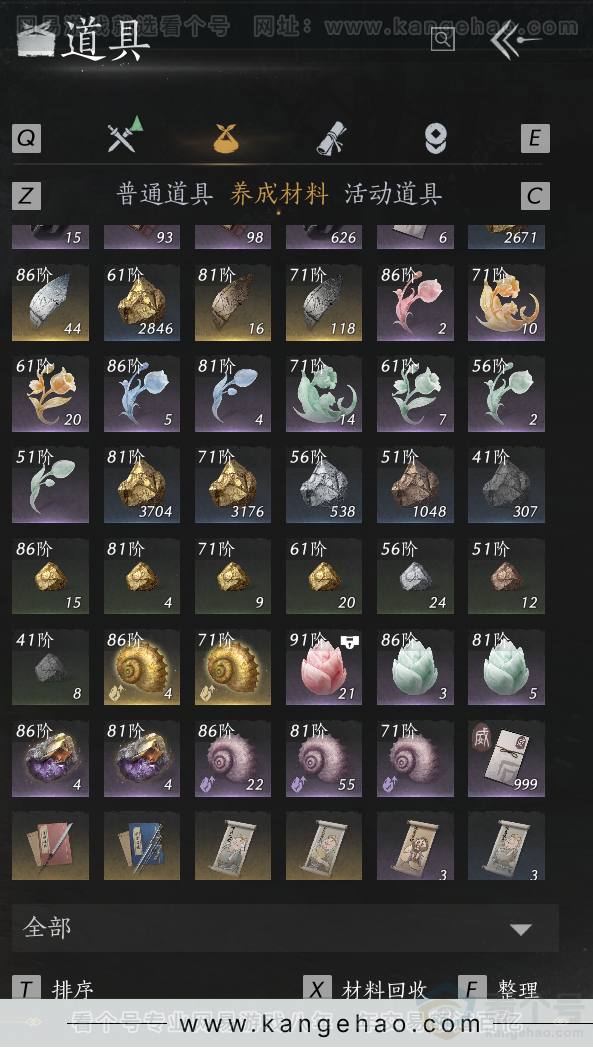Select the 86阶 purple crystal ore item

coord(50,758)
